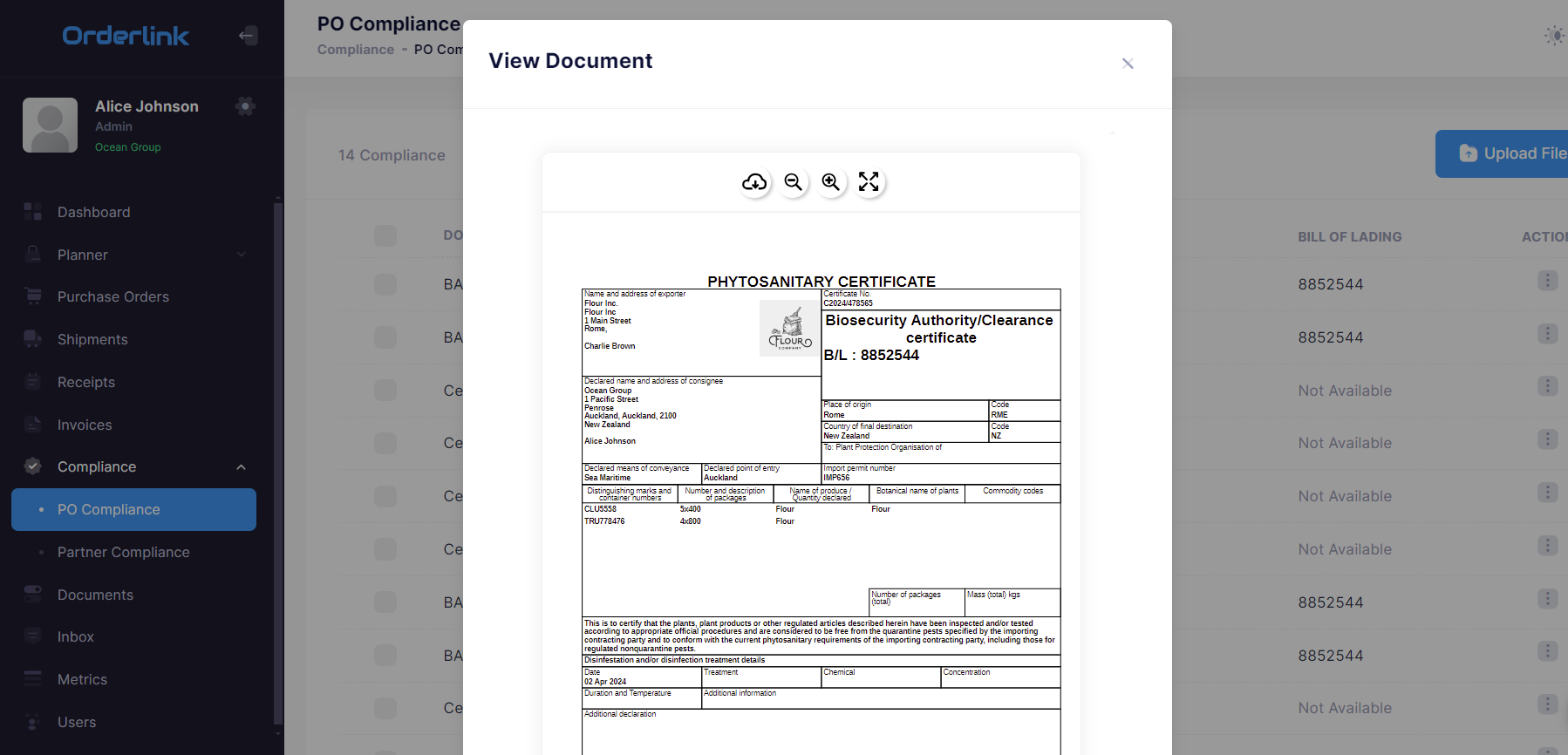1568x755 pixels.
Task: Toggle the light/dark theme sun icon
Action: tap(1555, 36)
